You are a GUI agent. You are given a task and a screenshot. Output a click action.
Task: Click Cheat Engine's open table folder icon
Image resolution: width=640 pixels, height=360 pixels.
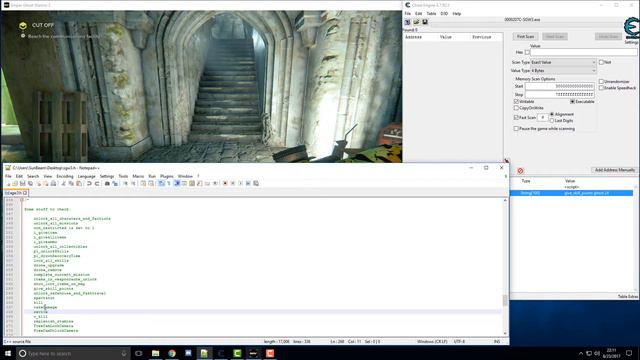416,22
